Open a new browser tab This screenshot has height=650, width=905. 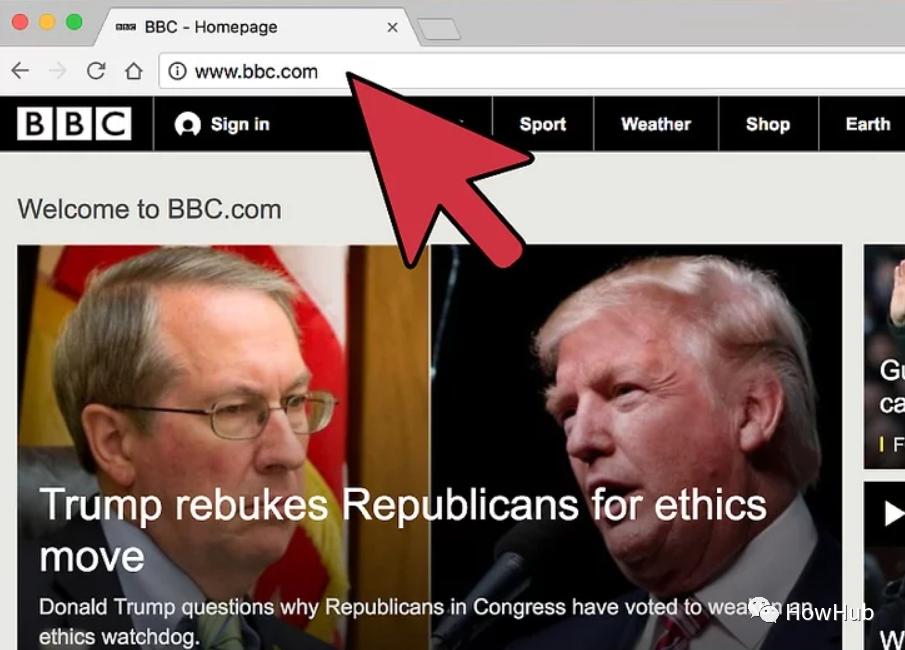pos(439,29)
